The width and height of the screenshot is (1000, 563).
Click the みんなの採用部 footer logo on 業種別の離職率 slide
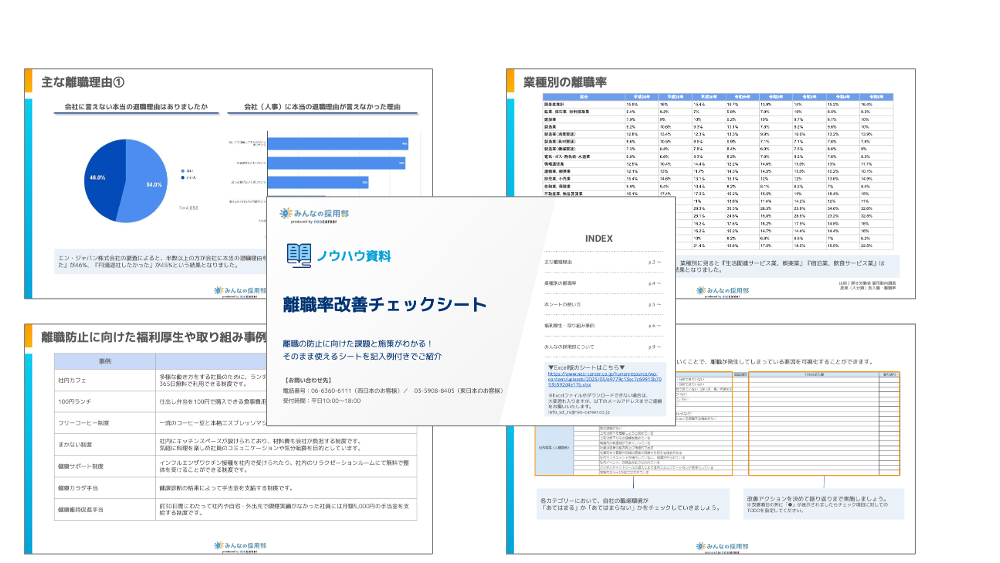click(x=723, y=291)
